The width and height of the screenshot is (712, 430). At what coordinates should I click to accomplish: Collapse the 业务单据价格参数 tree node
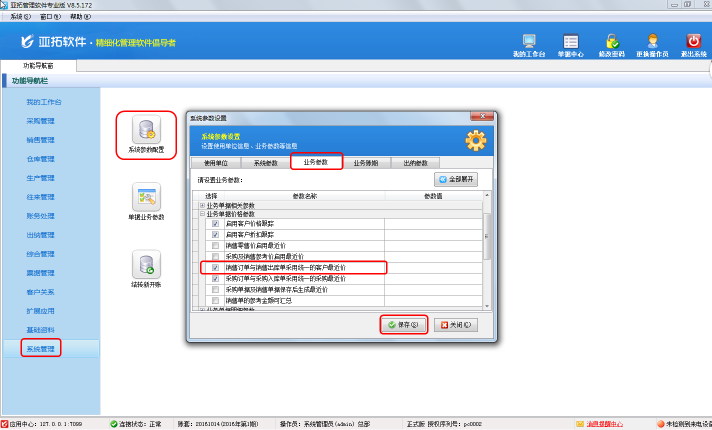pos(203,214)
